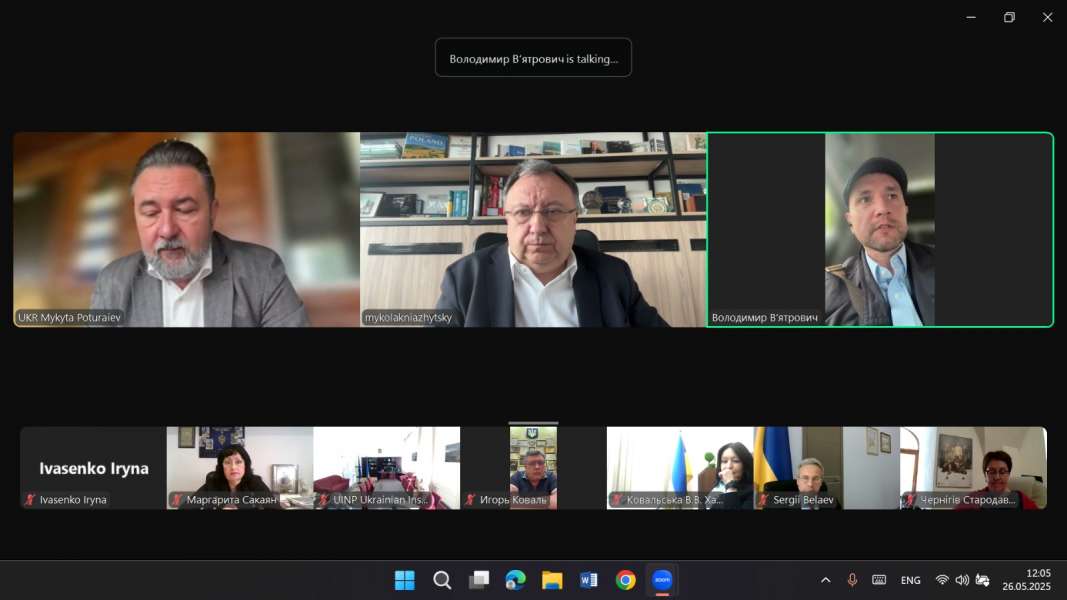1067x600 pixels.
Task: Open the Wi-Fi network settings icon
Action: (942, 580)
